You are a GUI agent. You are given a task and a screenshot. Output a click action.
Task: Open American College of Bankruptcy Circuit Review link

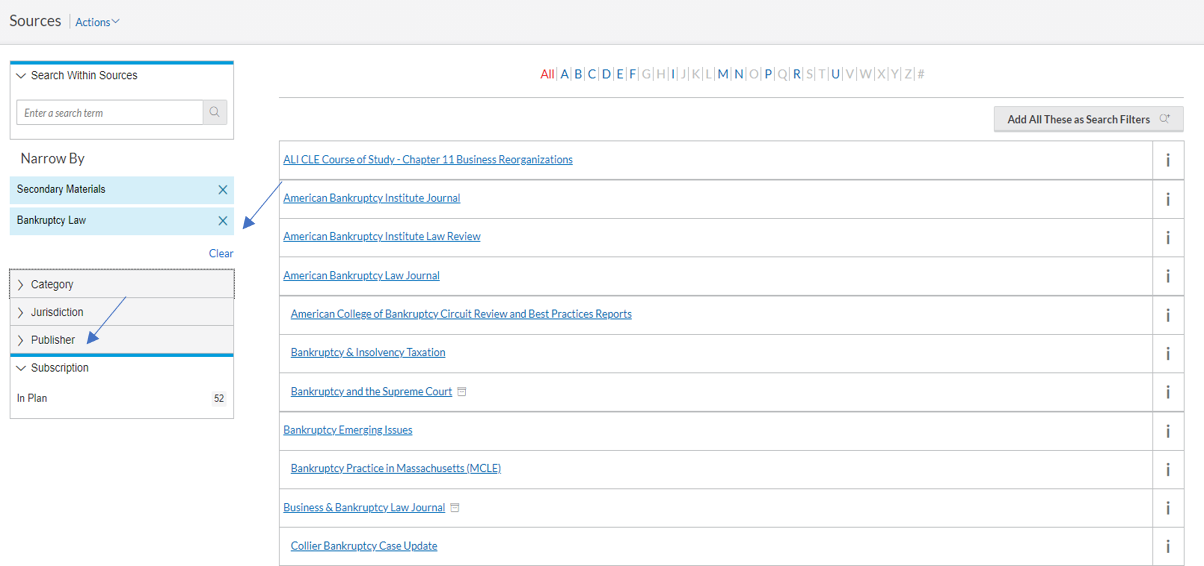click(461, 314)
